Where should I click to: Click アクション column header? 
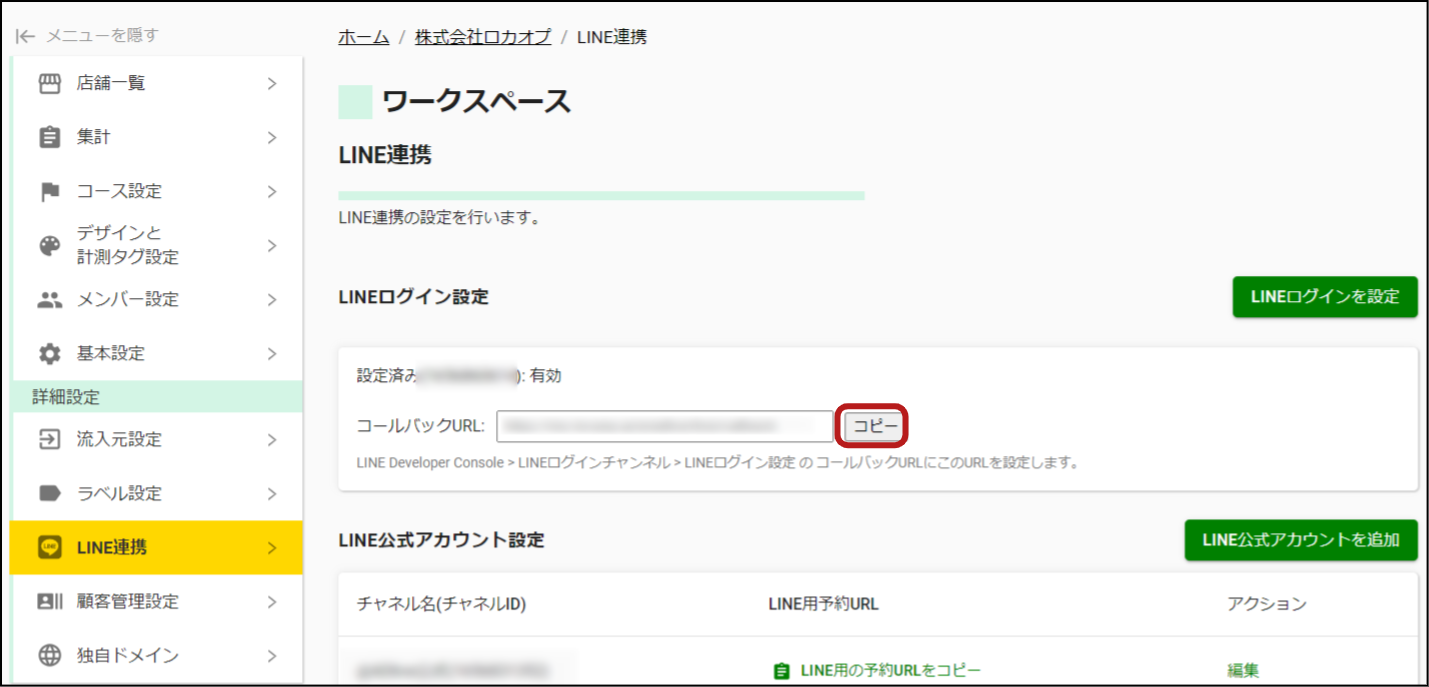[x=1267, y=604]
